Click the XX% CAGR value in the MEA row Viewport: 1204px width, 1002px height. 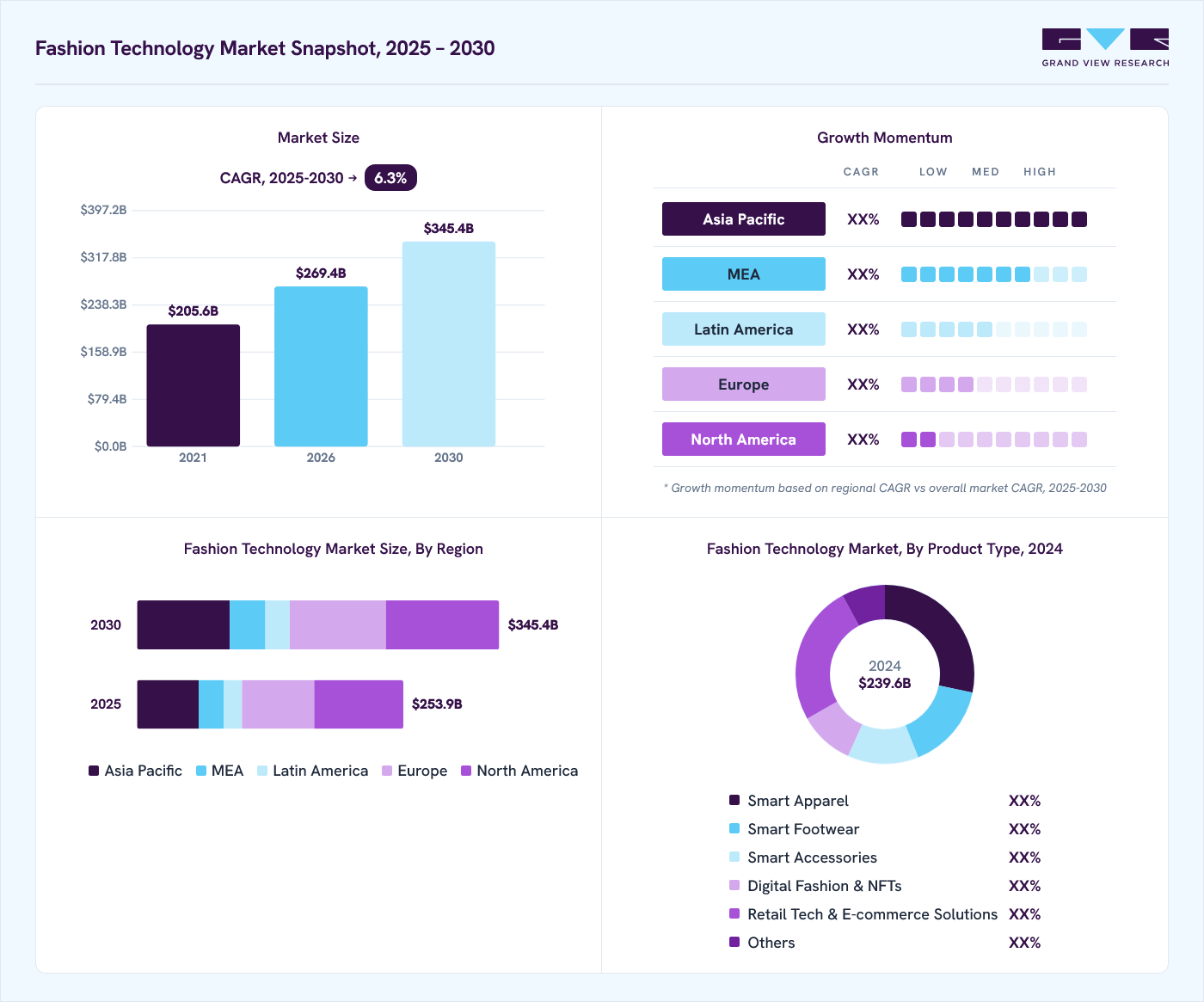click(x=863, y=274)
